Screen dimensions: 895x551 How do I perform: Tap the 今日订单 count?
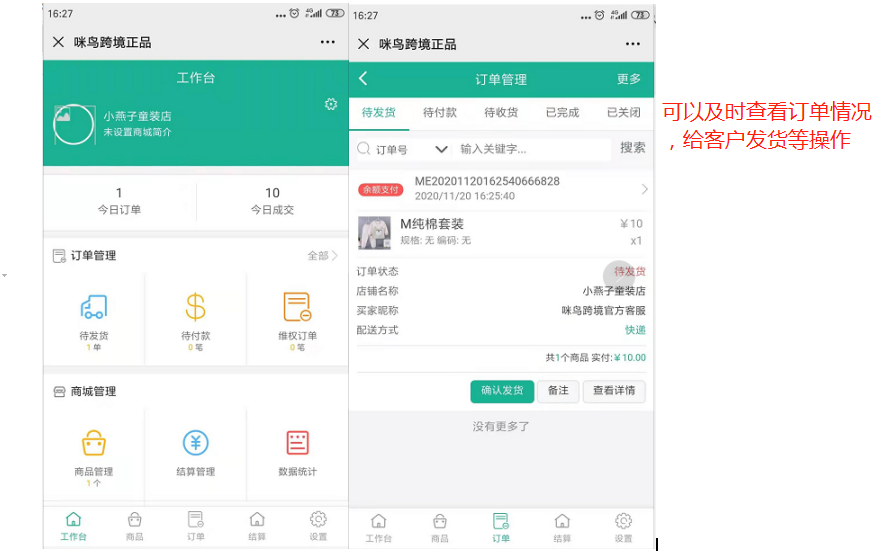point(119,193)
